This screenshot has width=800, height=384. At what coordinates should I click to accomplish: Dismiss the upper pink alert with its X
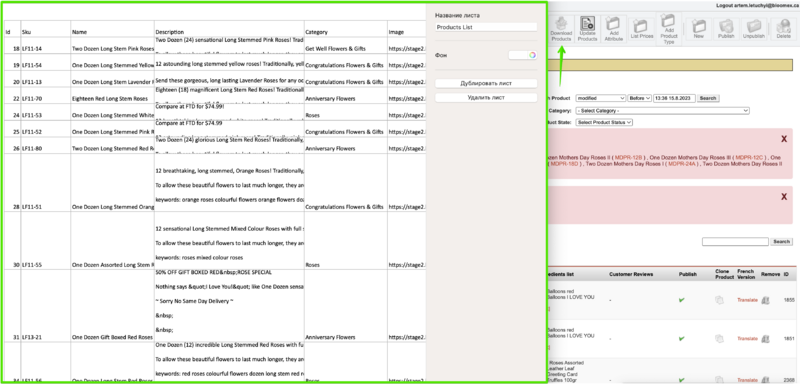[x=784, y=139]
